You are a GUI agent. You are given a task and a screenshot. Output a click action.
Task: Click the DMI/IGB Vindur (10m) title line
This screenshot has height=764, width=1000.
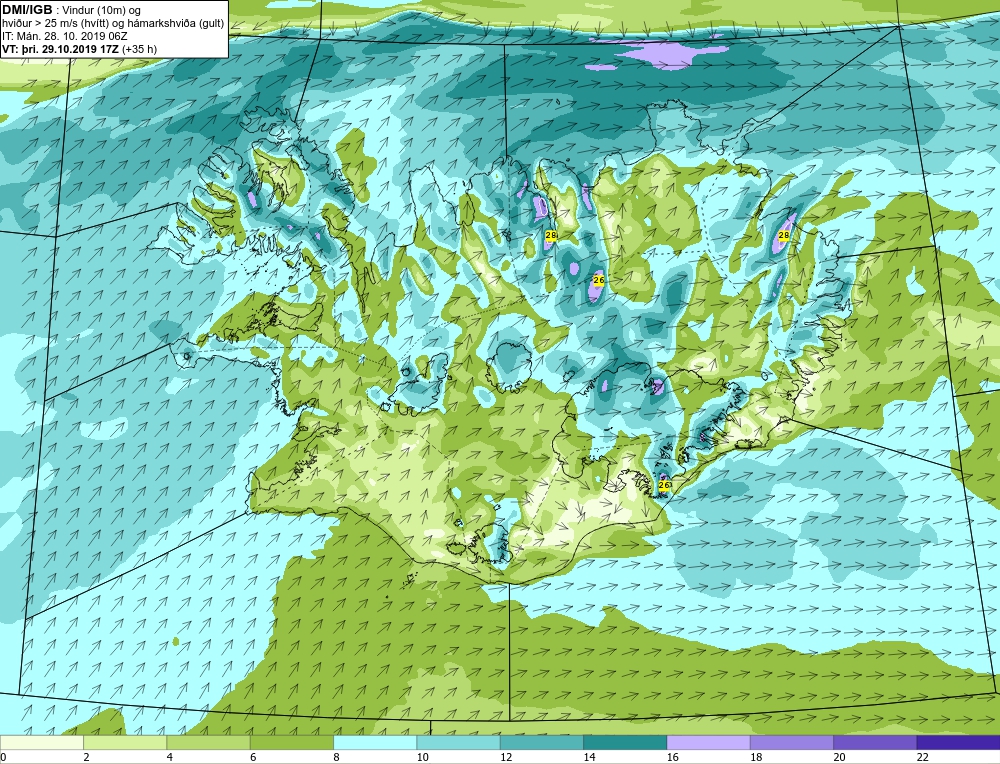[72, 10]
